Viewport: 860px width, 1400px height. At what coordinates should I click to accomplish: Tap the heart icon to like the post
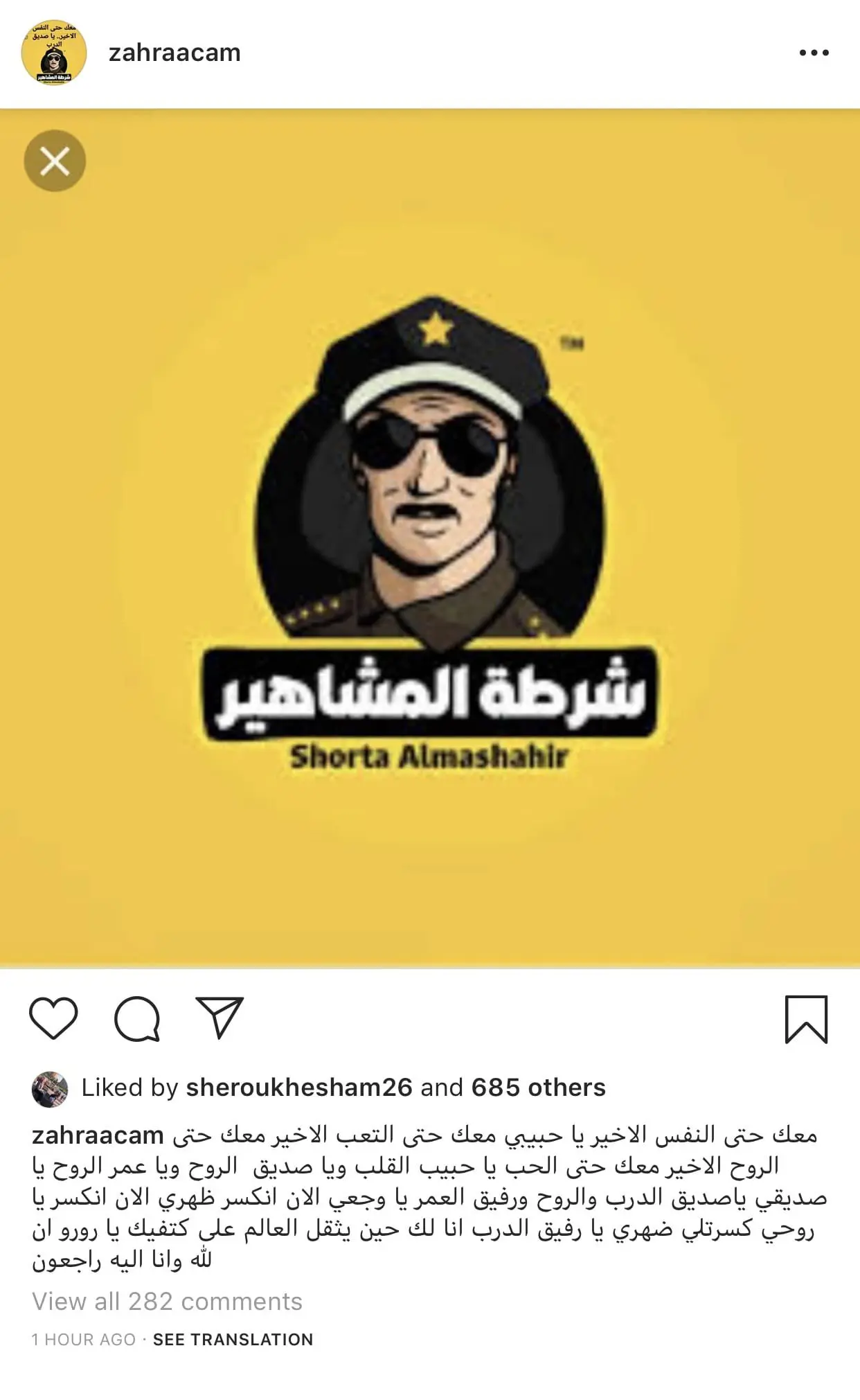[x=53, y=1018]
